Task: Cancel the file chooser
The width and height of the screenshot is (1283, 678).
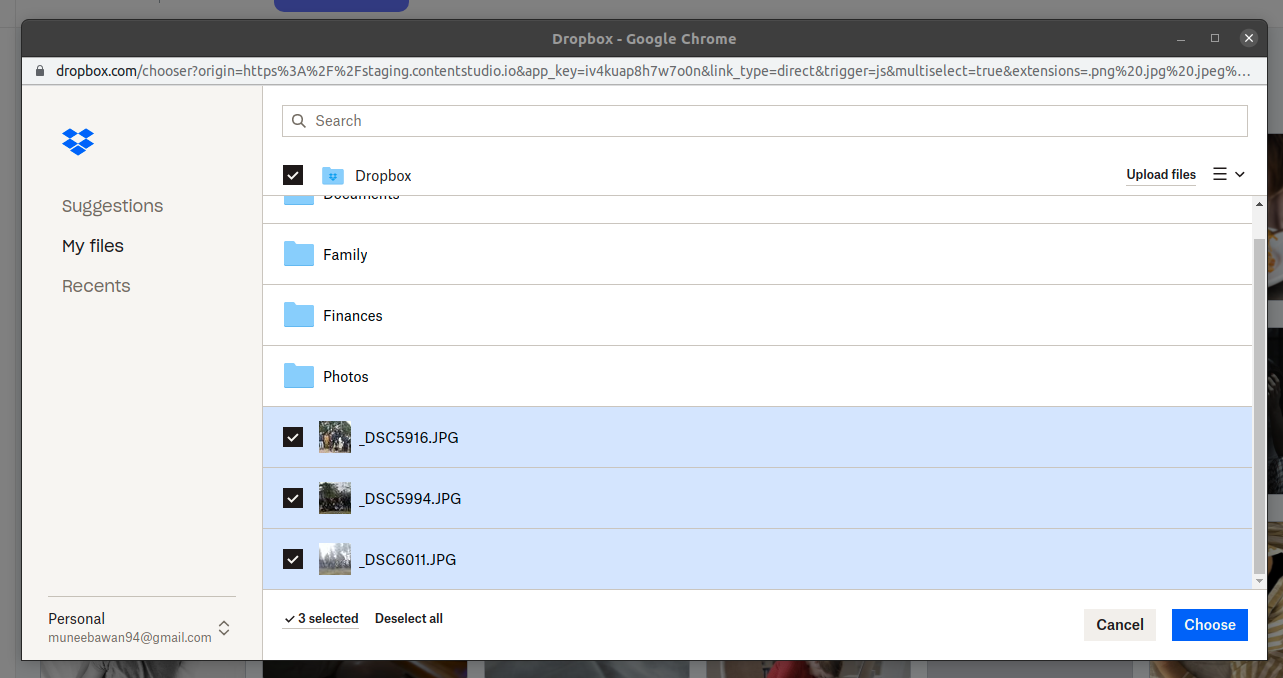Action: [x=1120, y=625]
